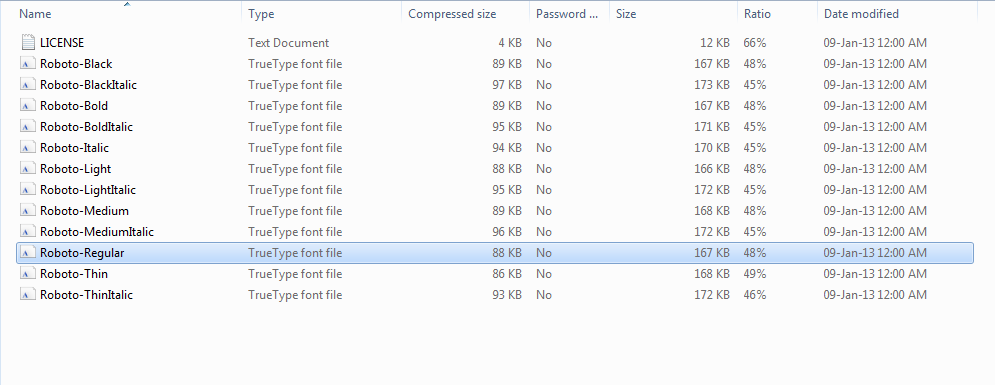
Task: Click the Roboto-Italic font file icon
Action: (x=28, y=147)
